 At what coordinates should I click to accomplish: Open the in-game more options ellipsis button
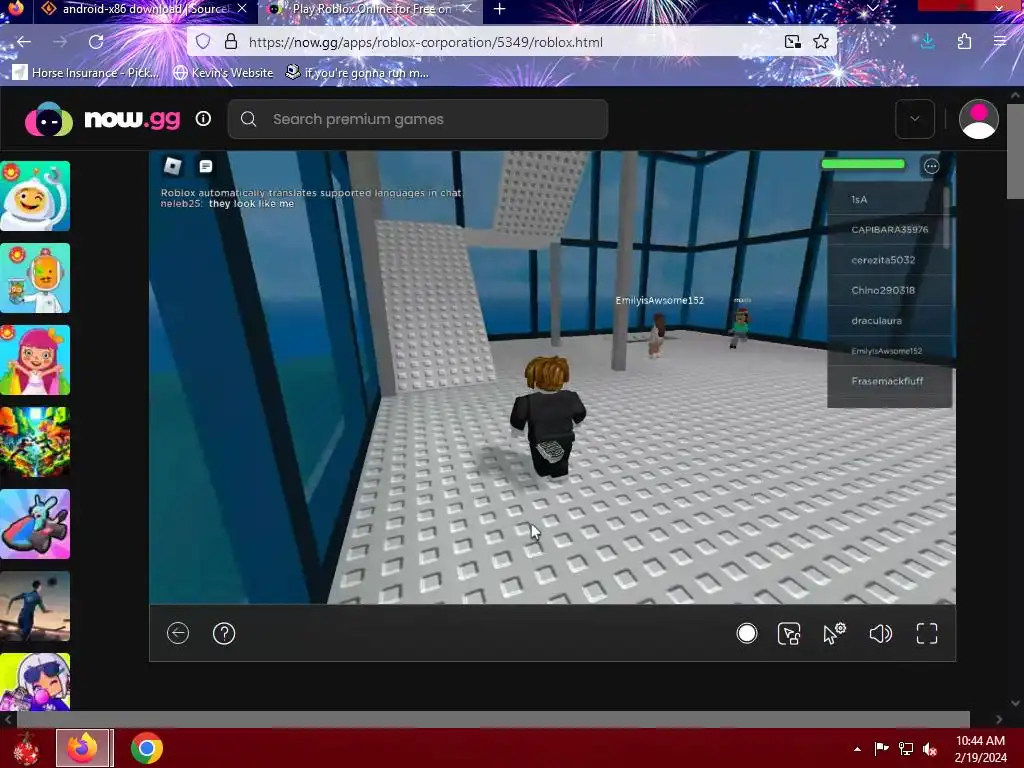click(931, 167)
